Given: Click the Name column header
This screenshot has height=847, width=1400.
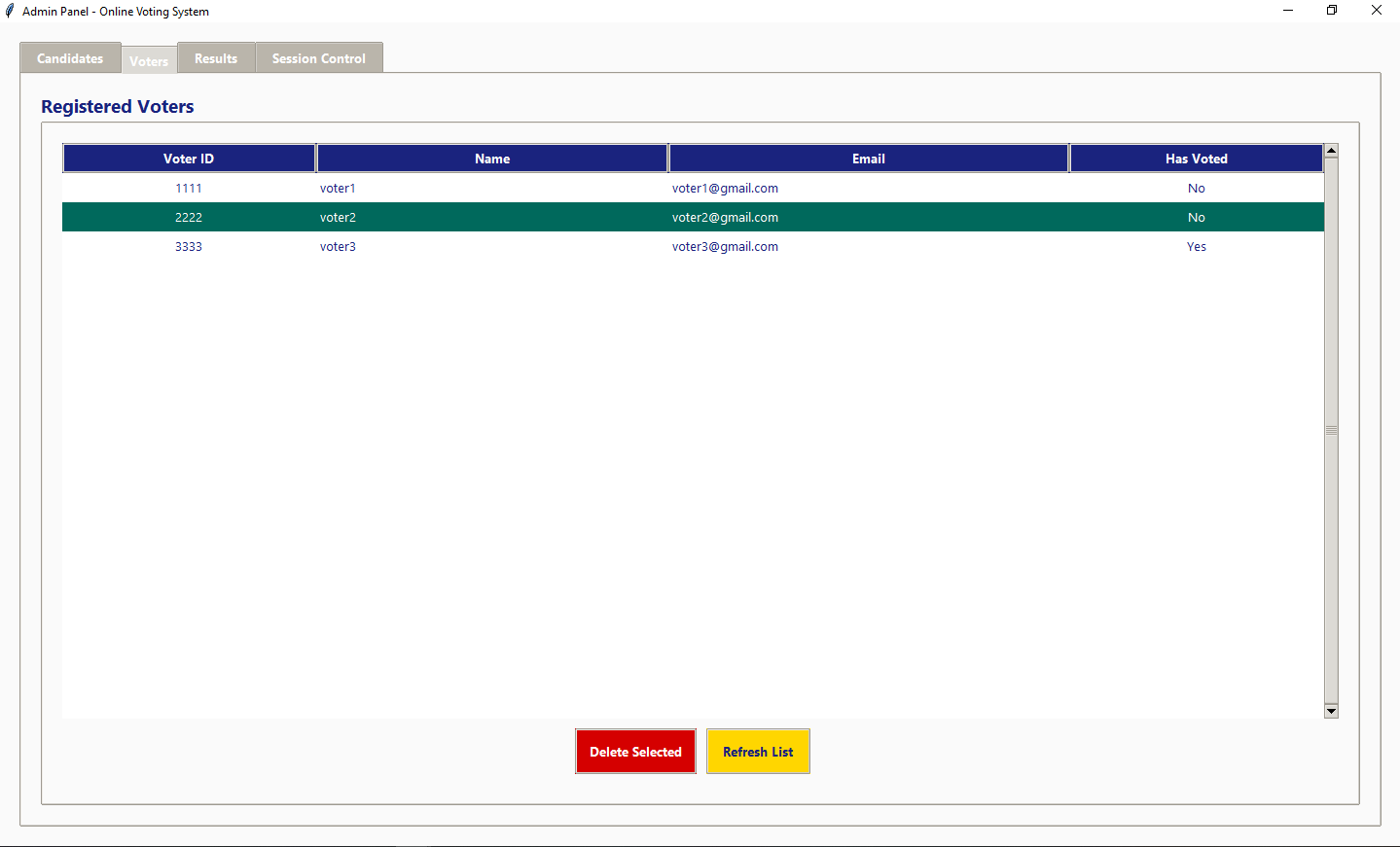Looking at the screenshot, I should [x=492, y=159].
